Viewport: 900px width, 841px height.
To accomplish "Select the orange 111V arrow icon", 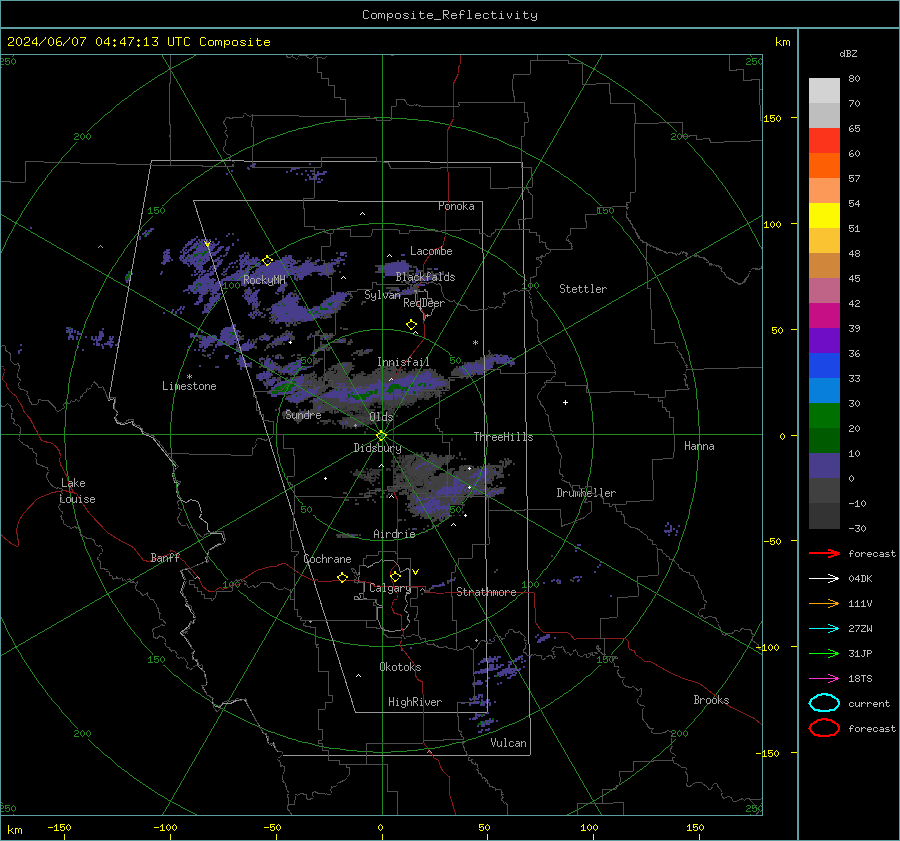I will pos(824,603).
